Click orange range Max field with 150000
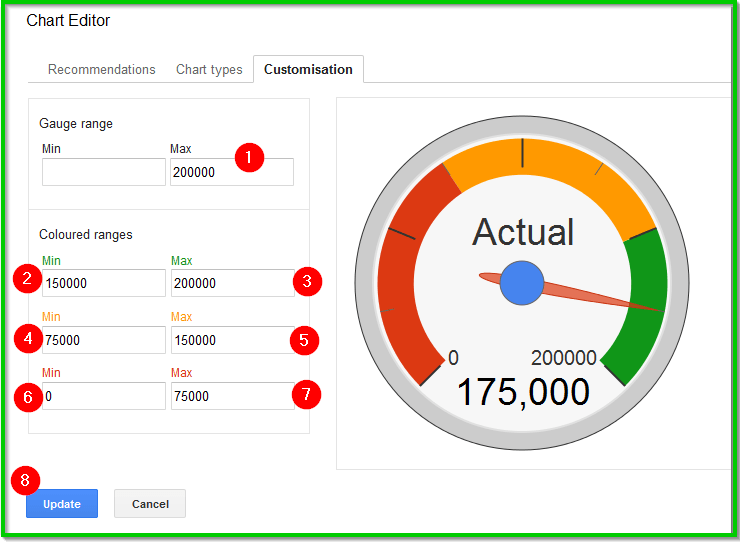This screenshot has width=740, height=542. pyautogui.click(x=231, y=340)
